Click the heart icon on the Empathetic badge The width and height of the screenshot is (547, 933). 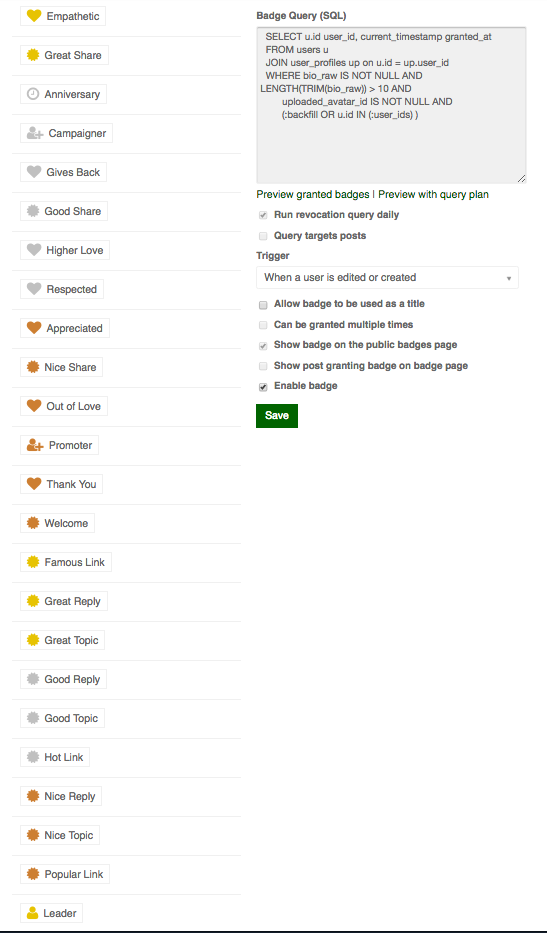(34, 16)
